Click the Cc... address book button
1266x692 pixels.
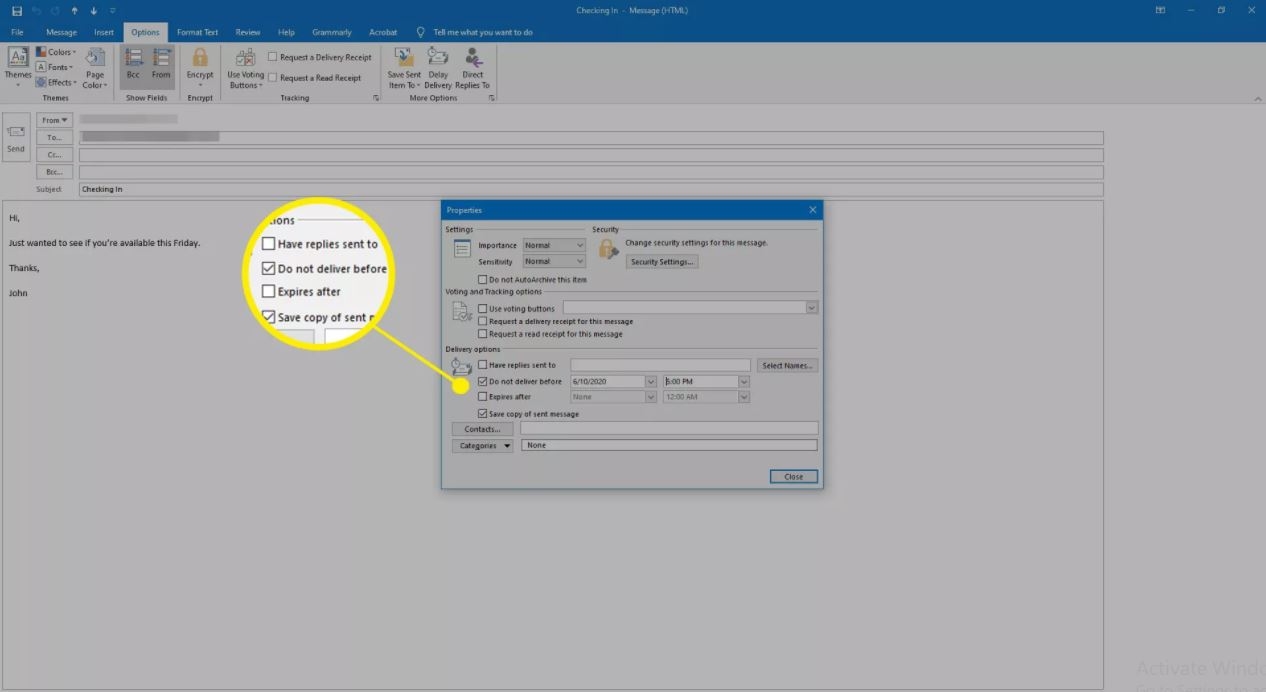[54, 155]
